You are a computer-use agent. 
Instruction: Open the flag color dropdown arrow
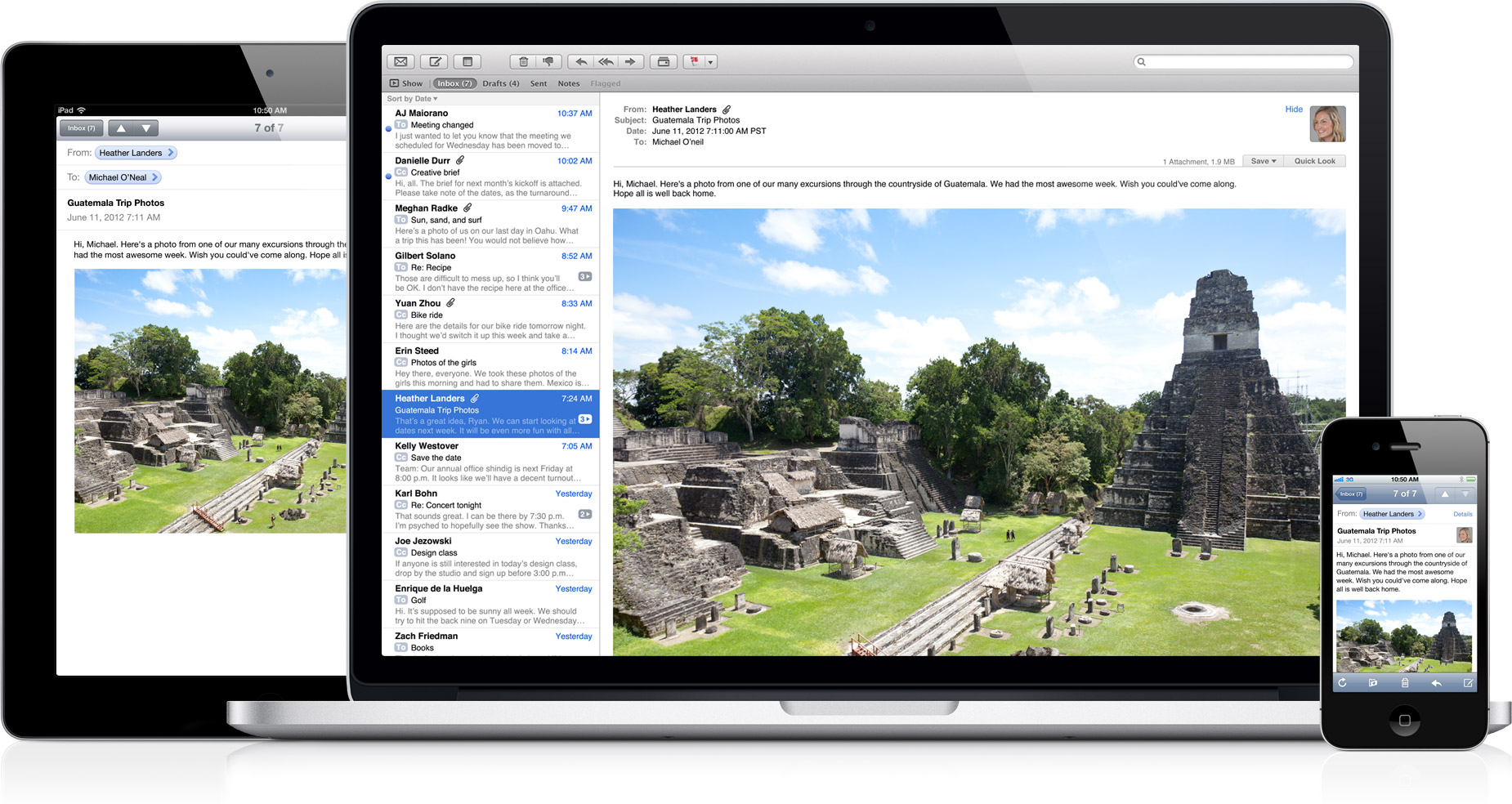[711, 62]
